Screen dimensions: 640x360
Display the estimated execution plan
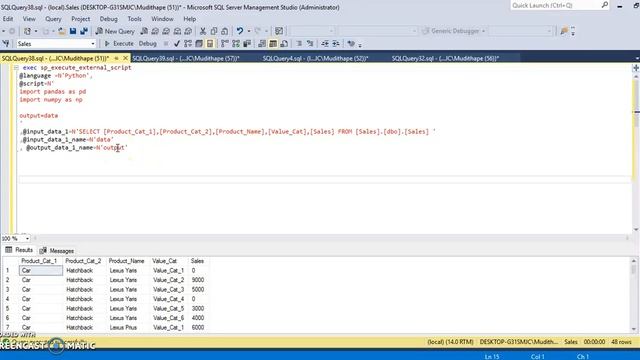(x=188, y=44)
